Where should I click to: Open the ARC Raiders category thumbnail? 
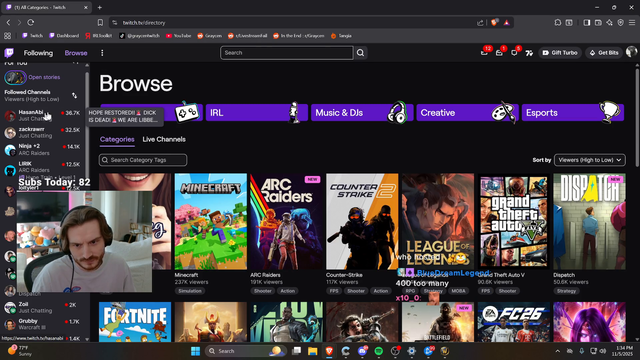(x=286, y=221)
